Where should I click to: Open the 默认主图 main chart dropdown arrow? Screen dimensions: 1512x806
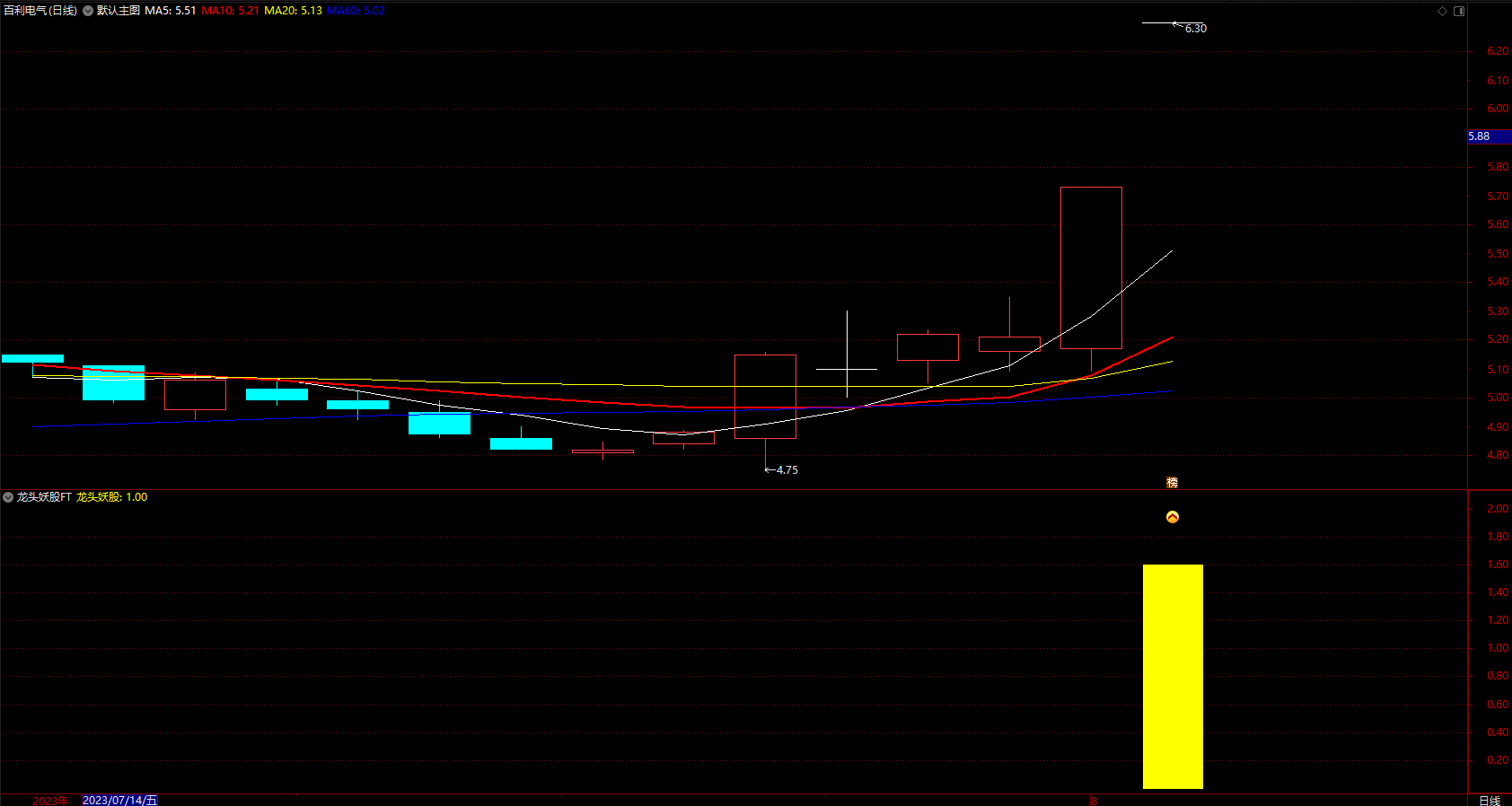[x=88, y=11]
